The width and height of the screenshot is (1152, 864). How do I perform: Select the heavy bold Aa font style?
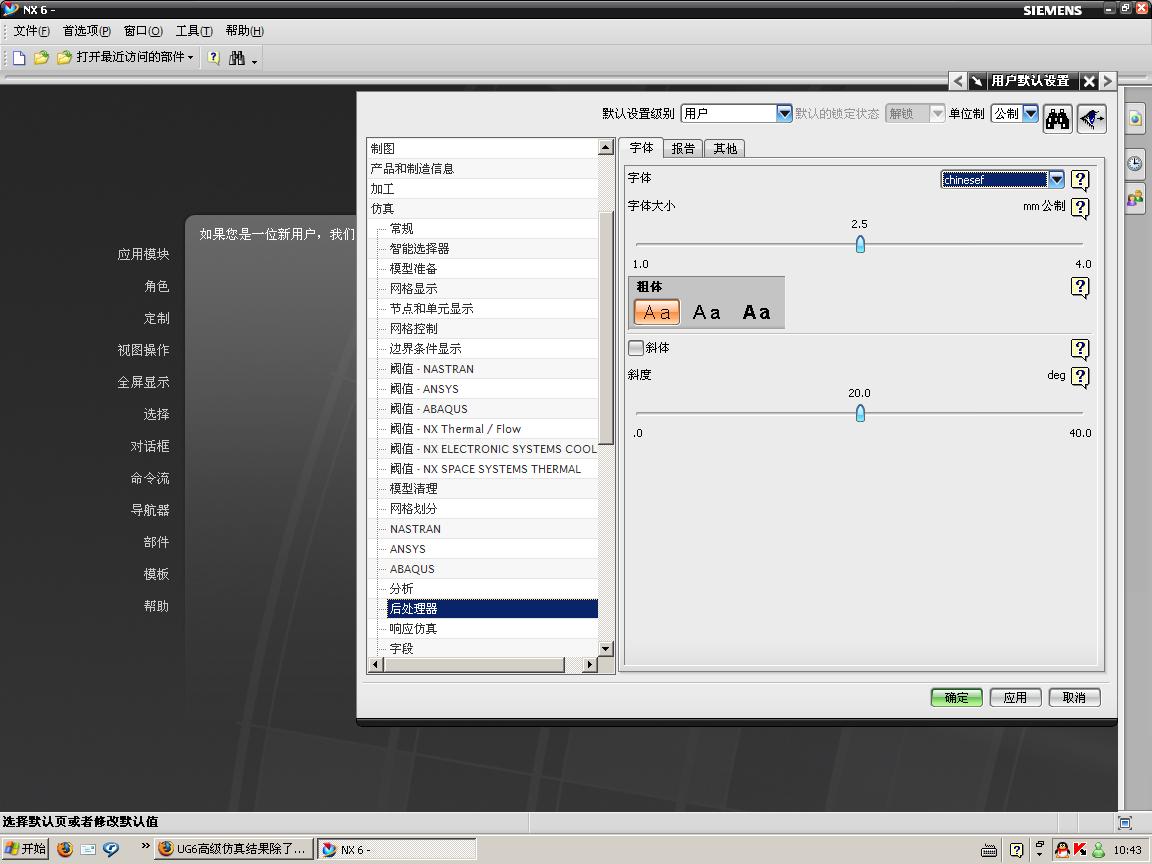pos(756,312)
